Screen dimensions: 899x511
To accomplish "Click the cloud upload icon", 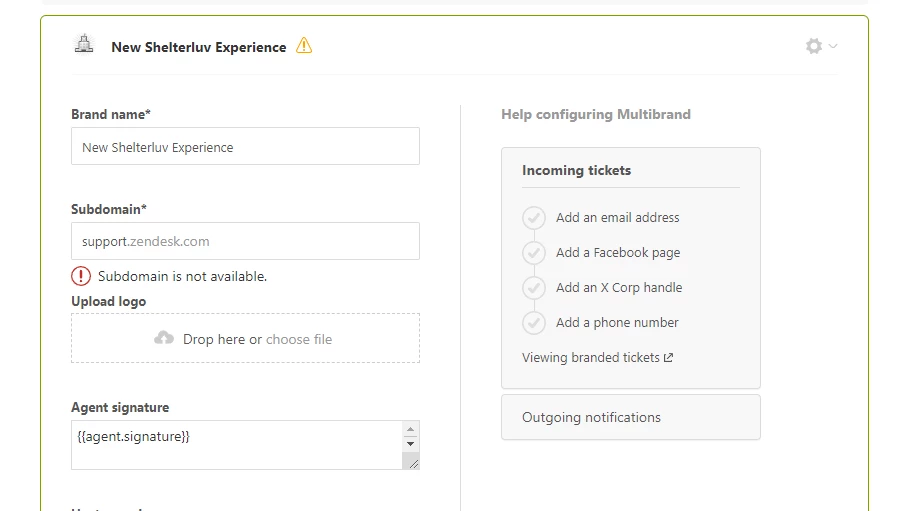I will (164, 339).
